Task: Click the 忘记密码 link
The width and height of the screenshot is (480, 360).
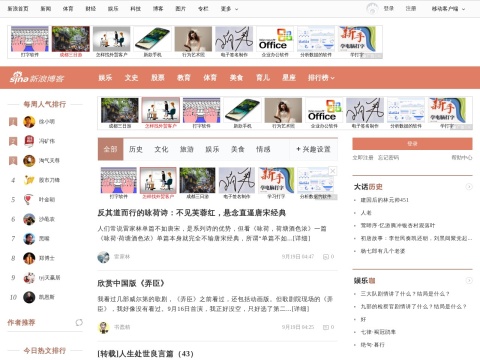Action: tap(388, 157)
